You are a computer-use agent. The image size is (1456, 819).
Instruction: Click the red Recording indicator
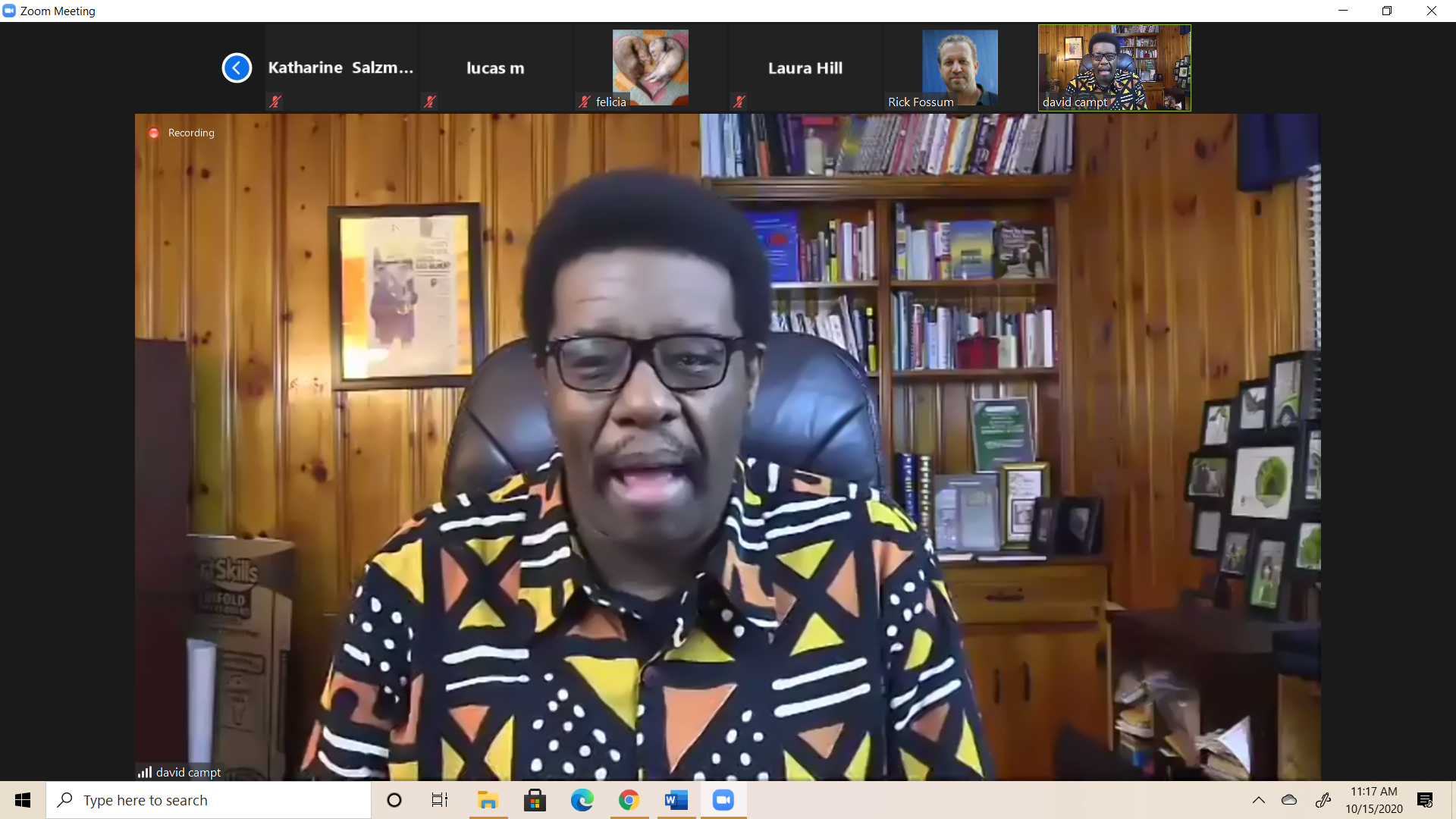coord(154,133)
